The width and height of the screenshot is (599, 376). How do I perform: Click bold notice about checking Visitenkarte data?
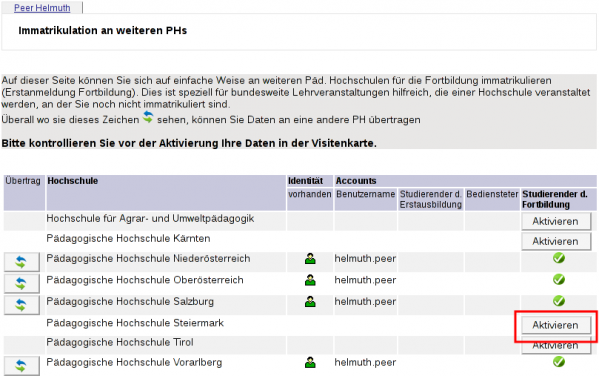coord(189,143)
